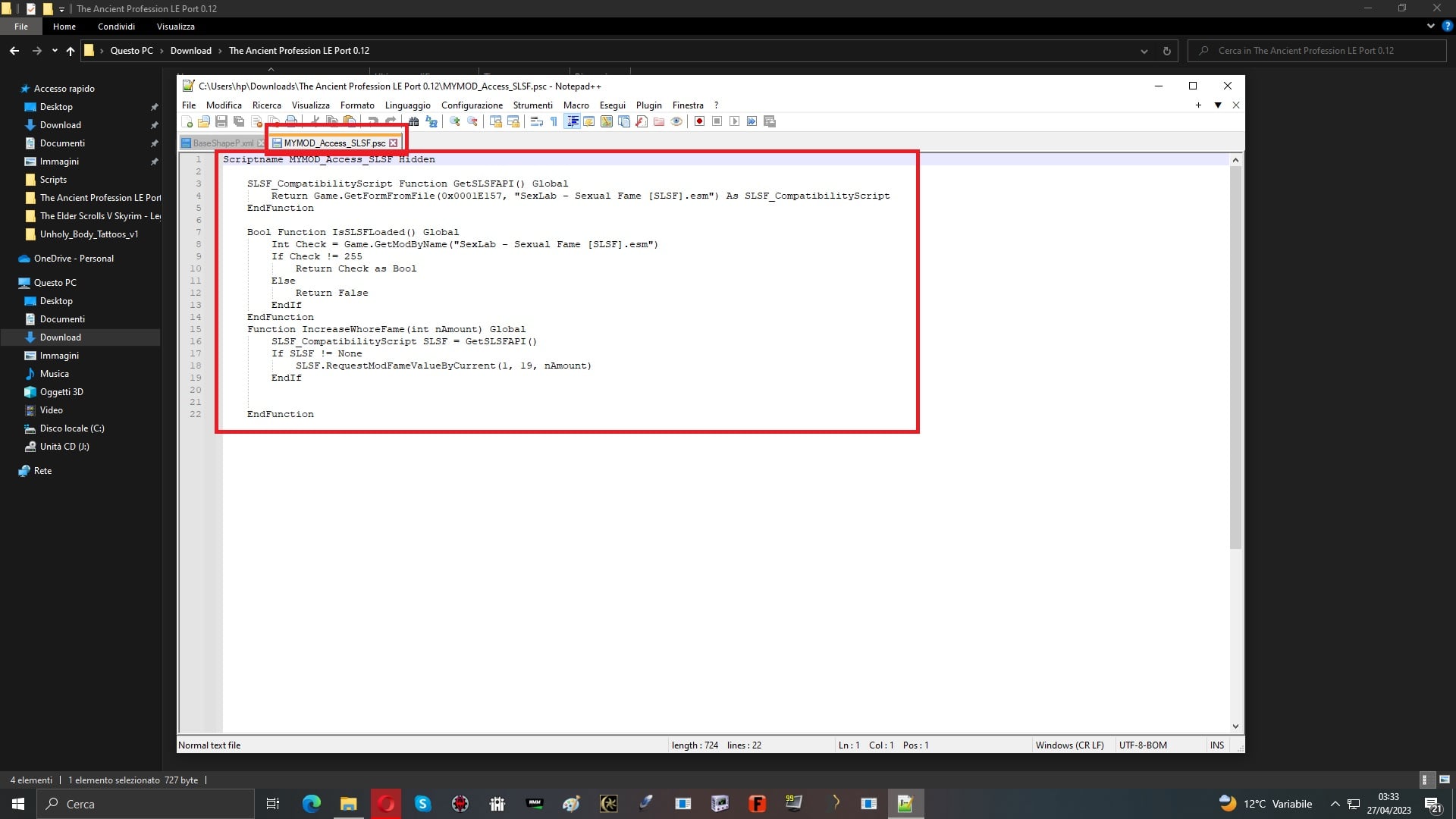This screenshot has width=1456, height=819.
Task: Open the Visualizza ribbon tab in Explorer
Action: pyautogui.click(x=175, y=27)
